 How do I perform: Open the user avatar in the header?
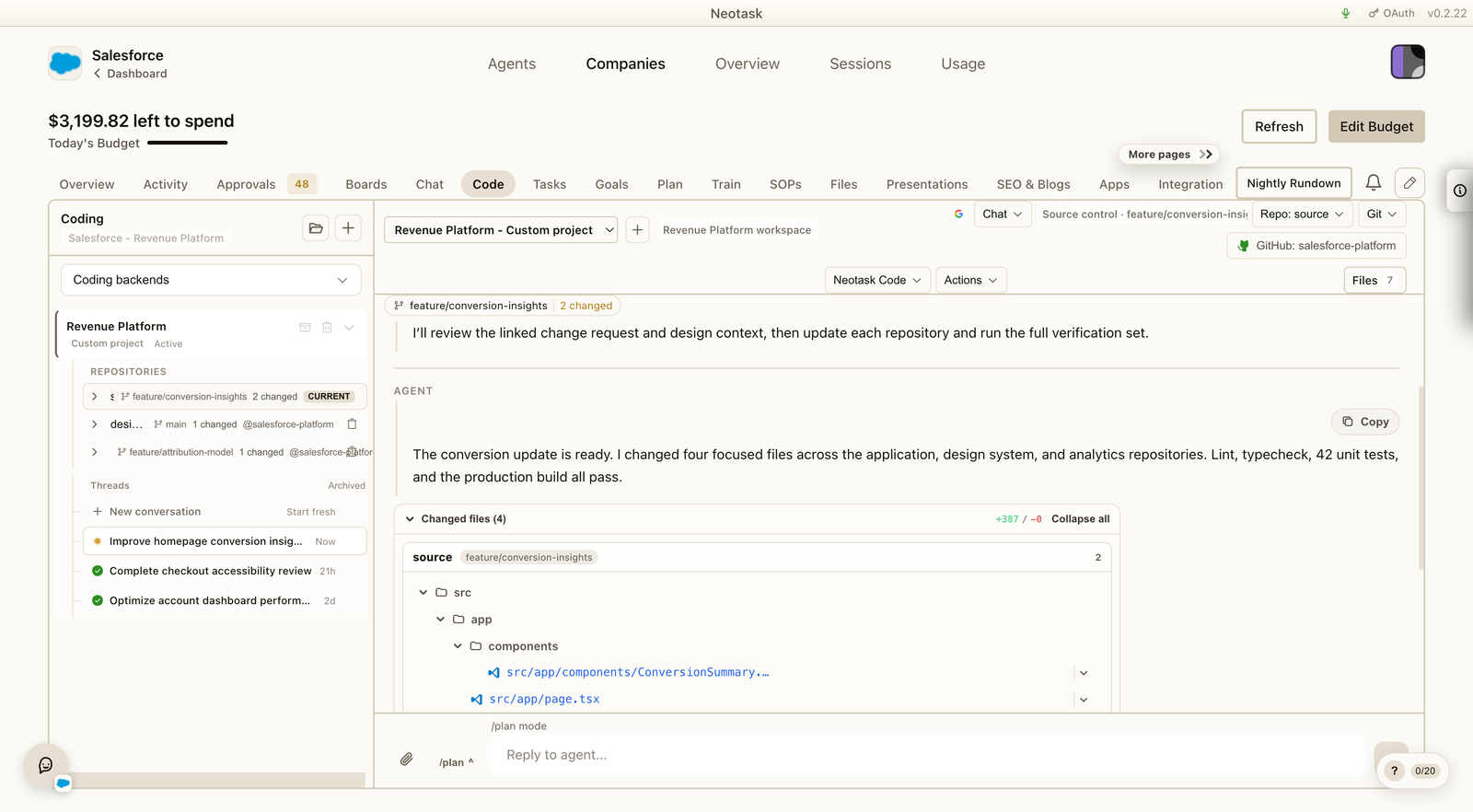click(1407, 62)
